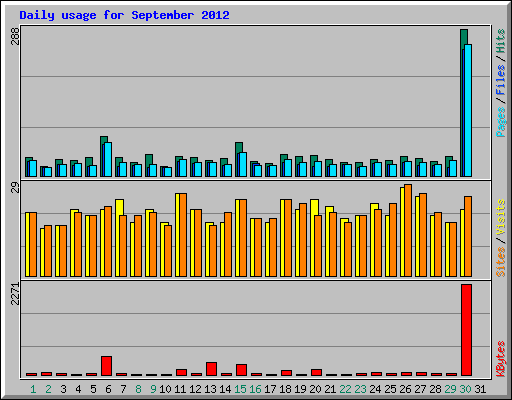Click the 'KBytes' legend label

pos(501,359)
